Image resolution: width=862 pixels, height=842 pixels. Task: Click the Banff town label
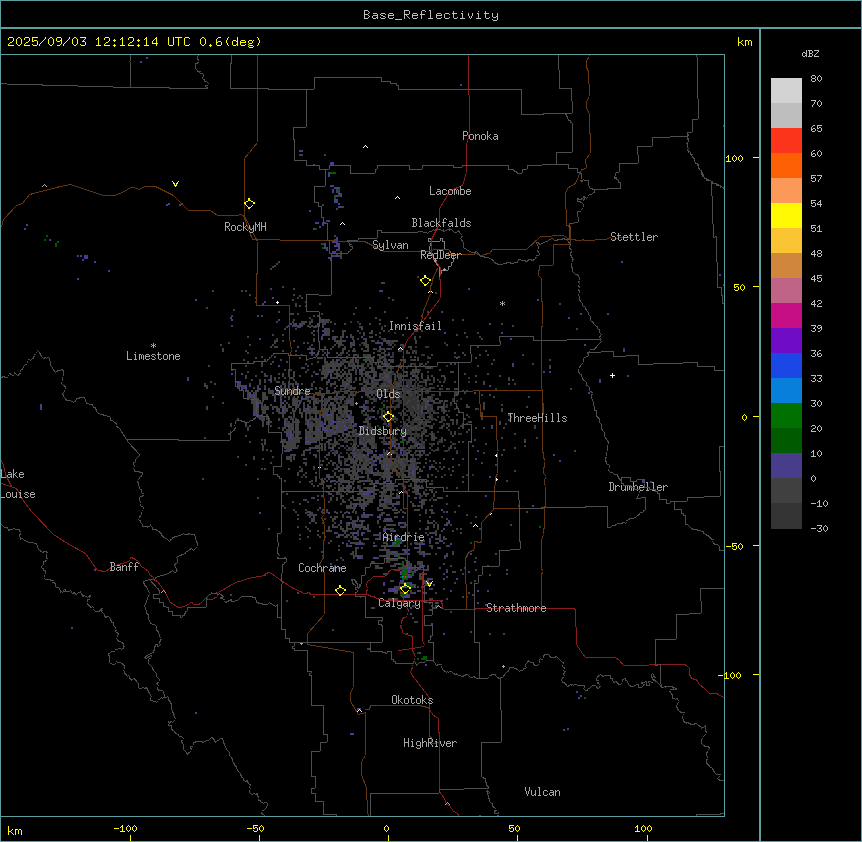(124, 567)
